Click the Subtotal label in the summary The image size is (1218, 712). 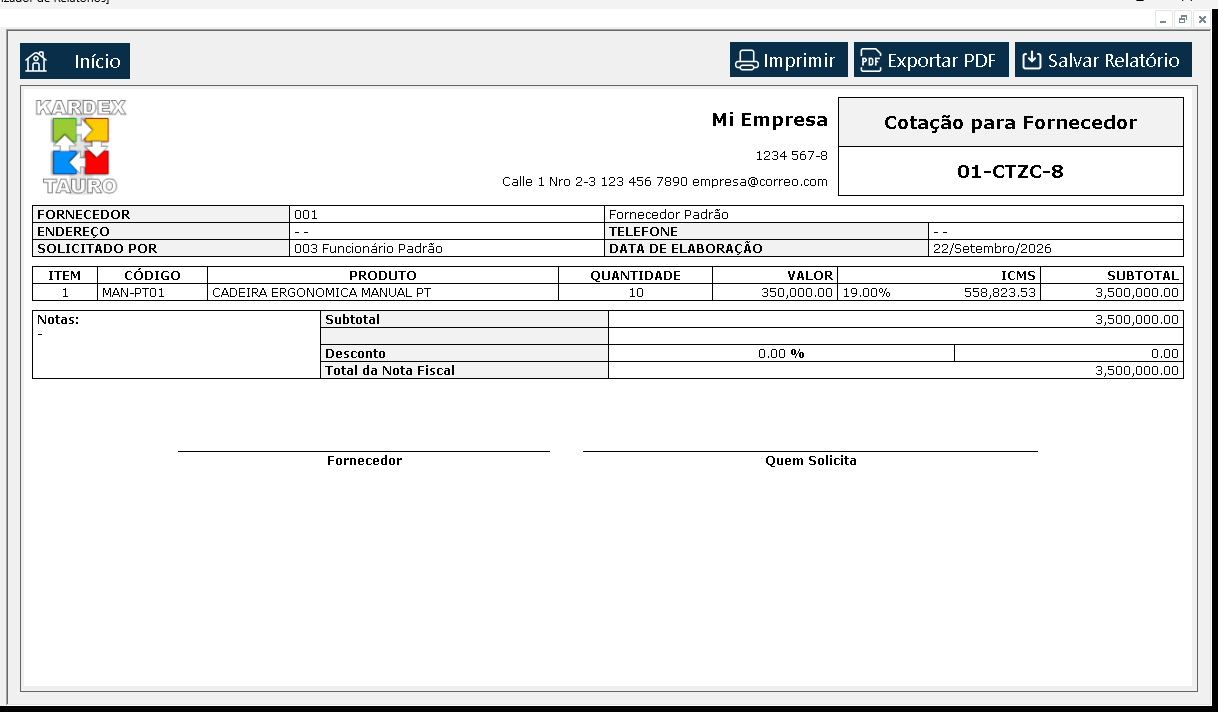tap(353, 320)
